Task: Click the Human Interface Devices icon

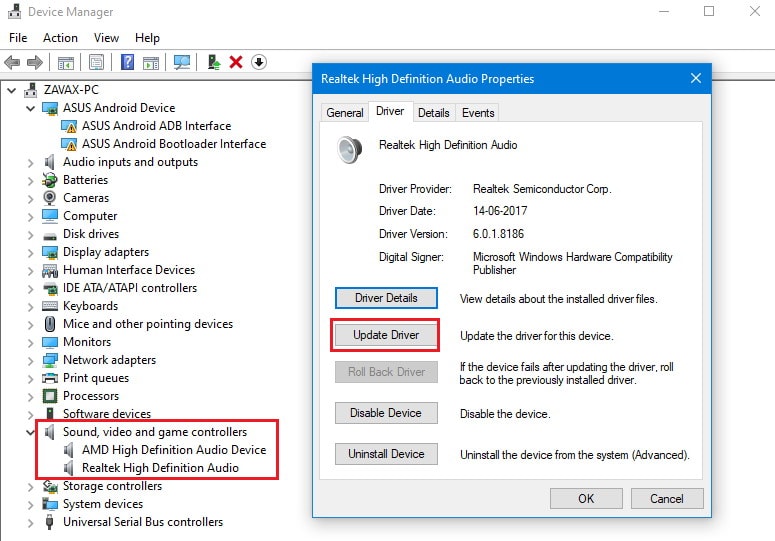Action: pyautogui.click(x=50, y=270)
